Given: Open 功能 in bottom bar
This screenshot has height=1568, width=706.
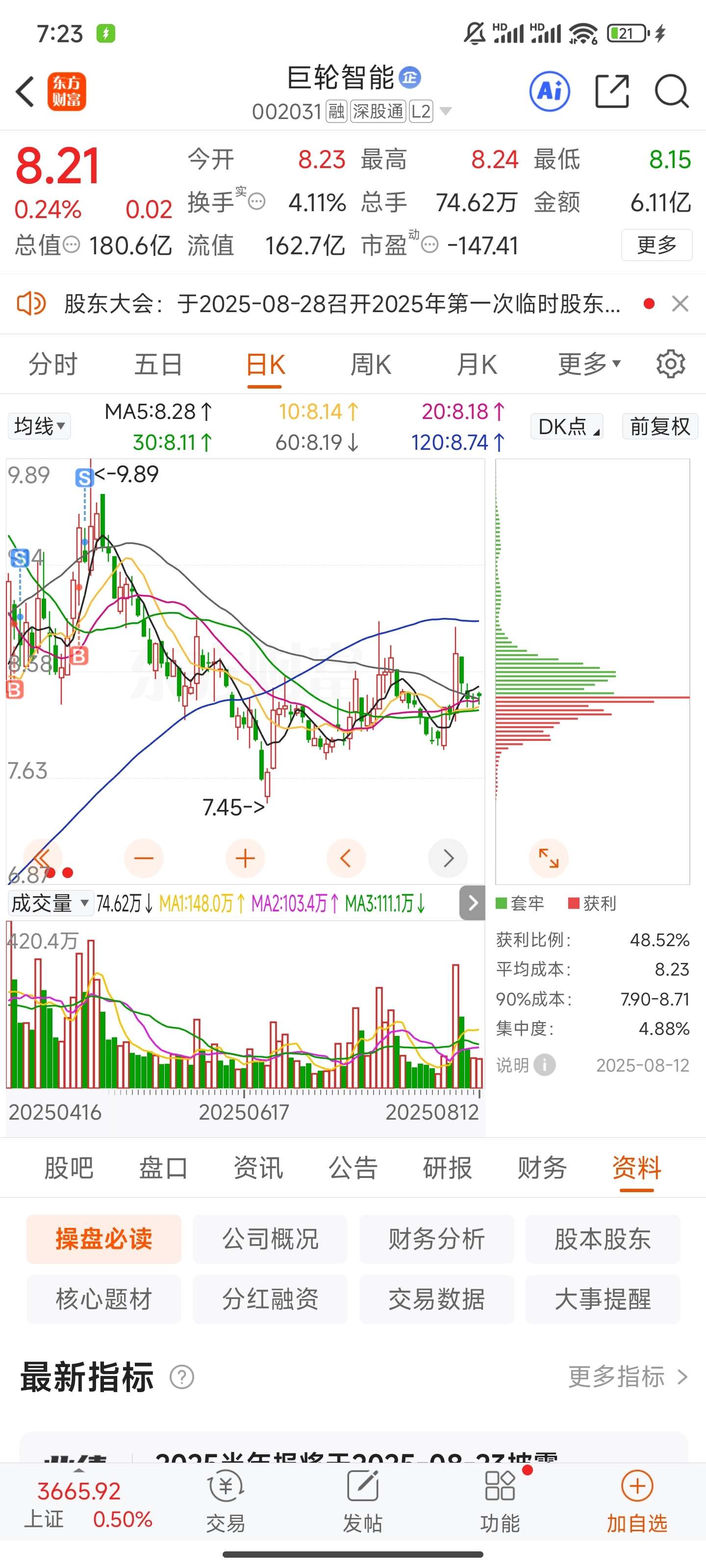Looking at the screenshot, I should click(500, 1502).
